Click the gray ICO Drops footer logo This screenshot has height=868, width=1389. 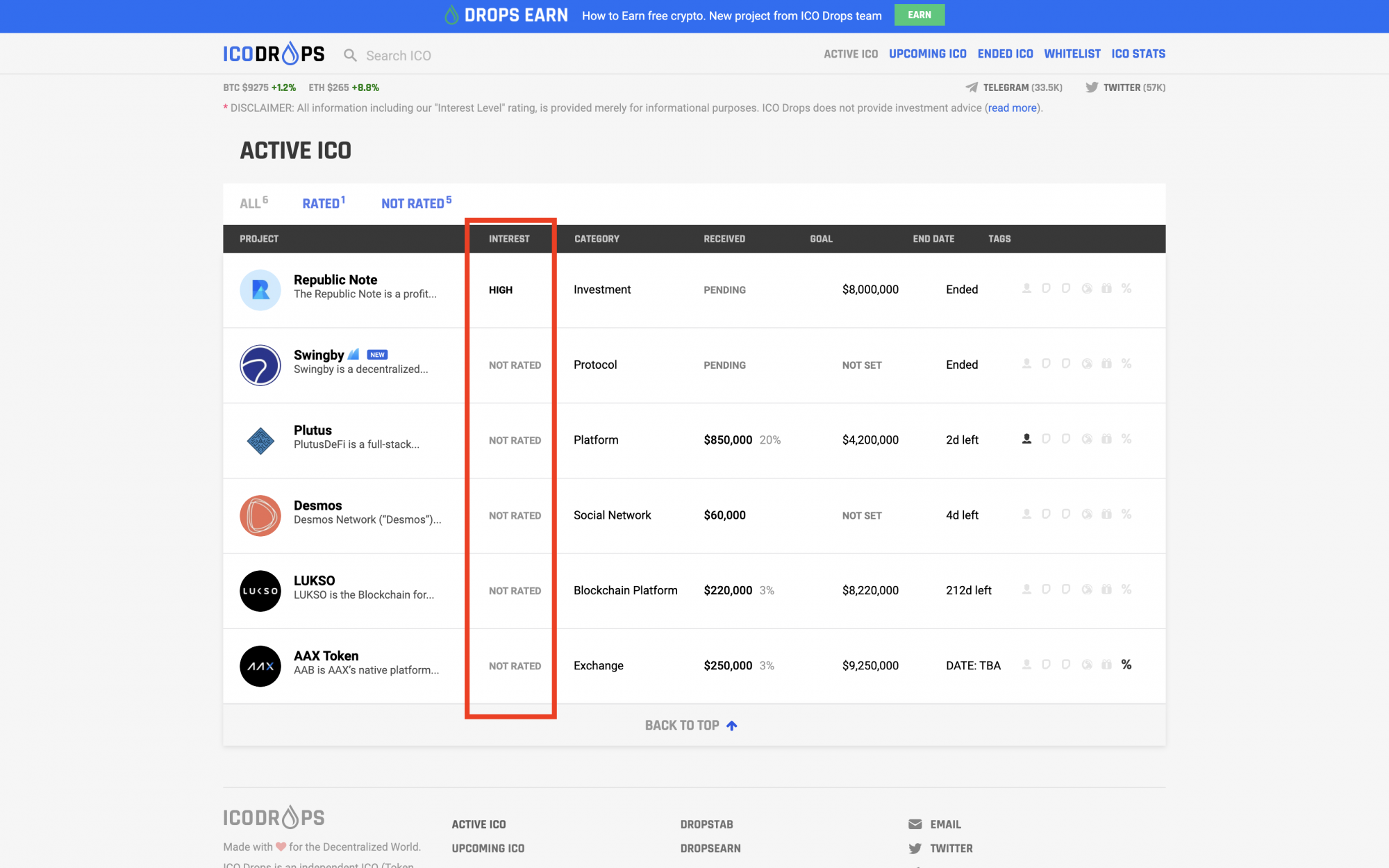click(x=274, y=817)
